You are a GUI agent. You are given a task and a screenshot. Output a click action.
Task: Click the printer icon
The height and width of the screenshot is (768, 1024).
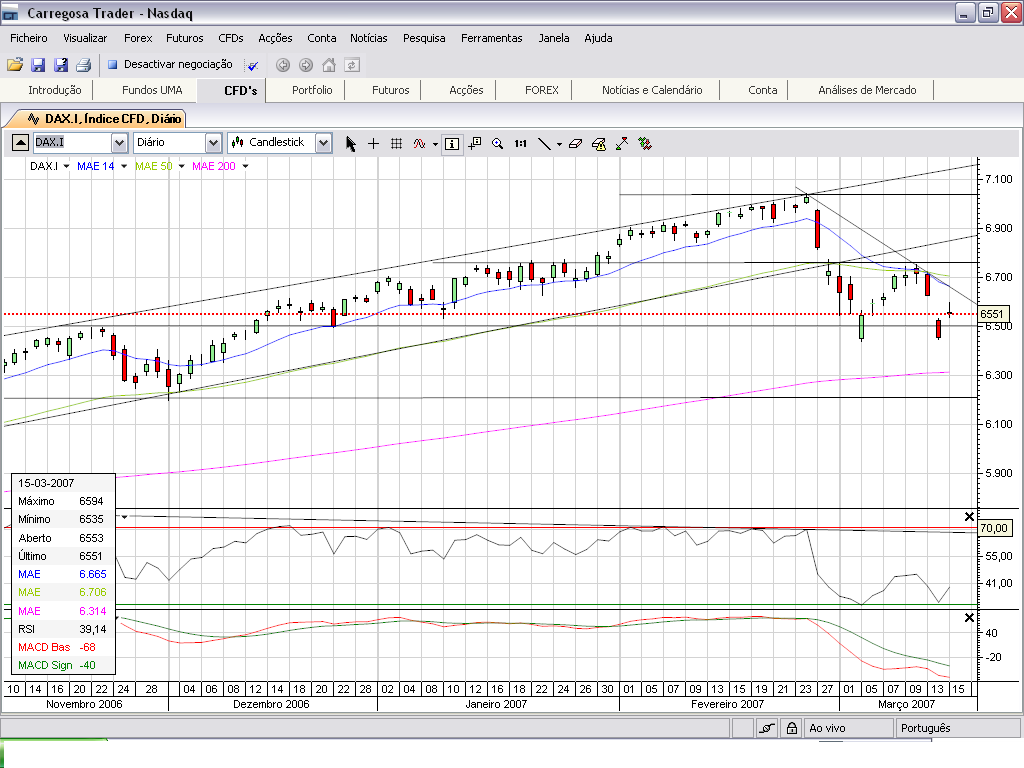84,65
